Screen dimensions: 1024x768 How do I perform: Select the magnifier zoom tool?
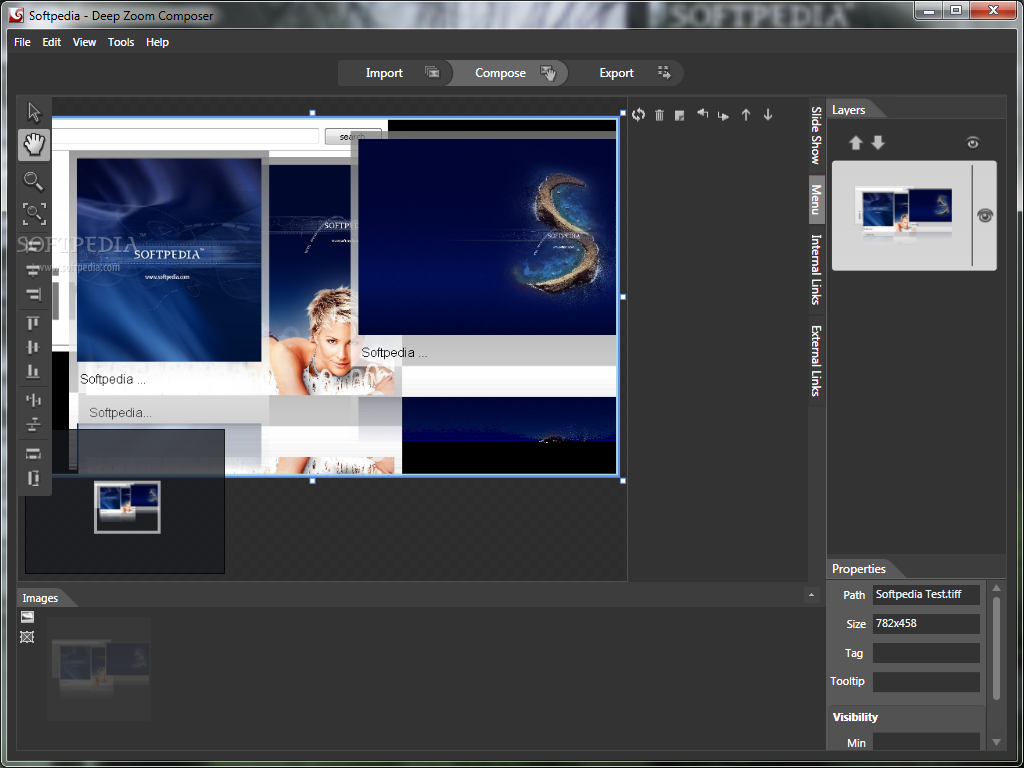(34, 181)
